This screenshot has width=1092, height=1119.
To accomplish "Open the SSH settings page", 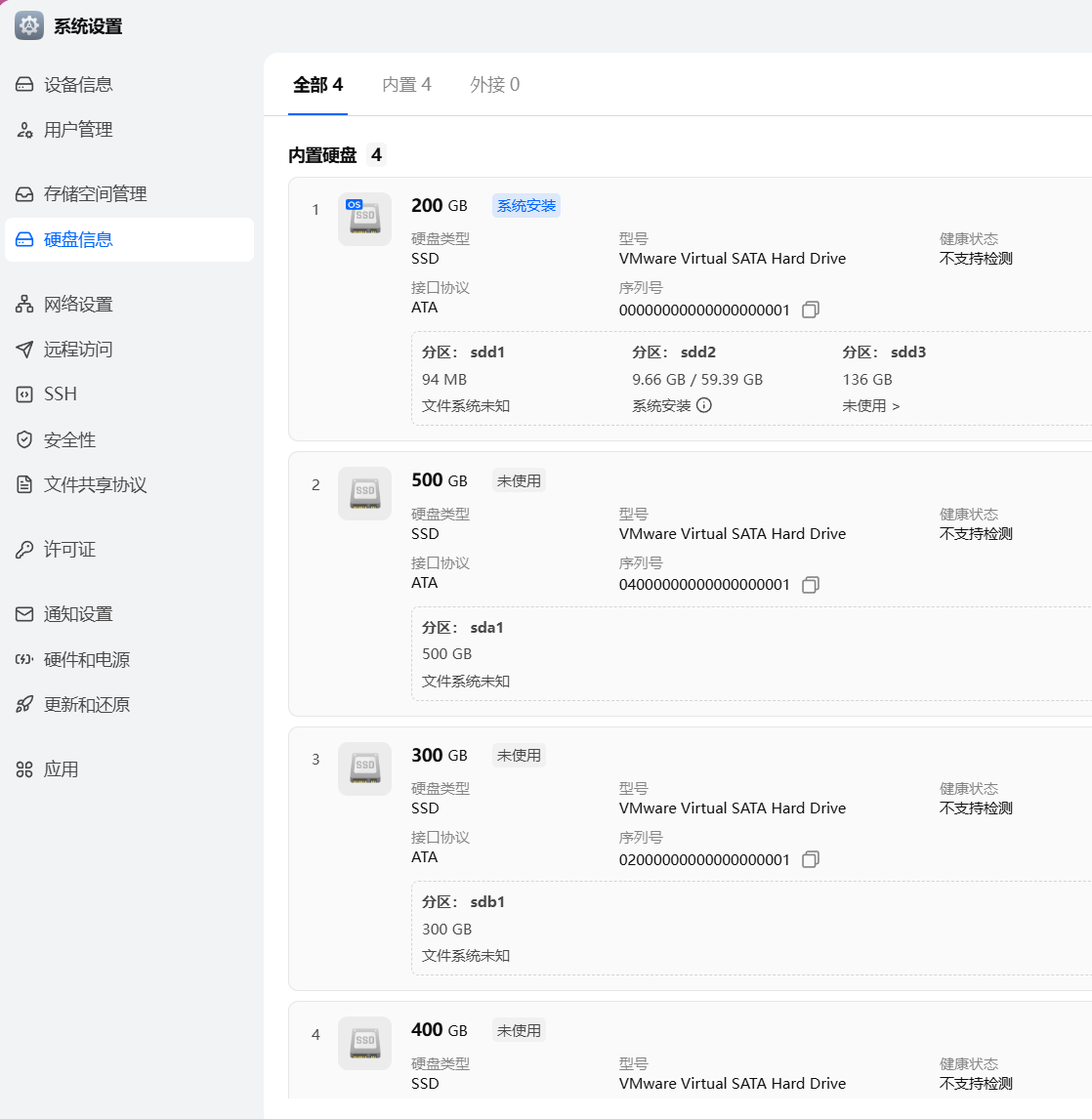I will pos(60,394).
